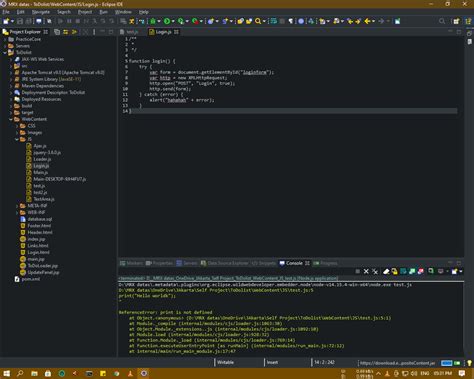Collapse the ToDolist project node

[5, 53]
